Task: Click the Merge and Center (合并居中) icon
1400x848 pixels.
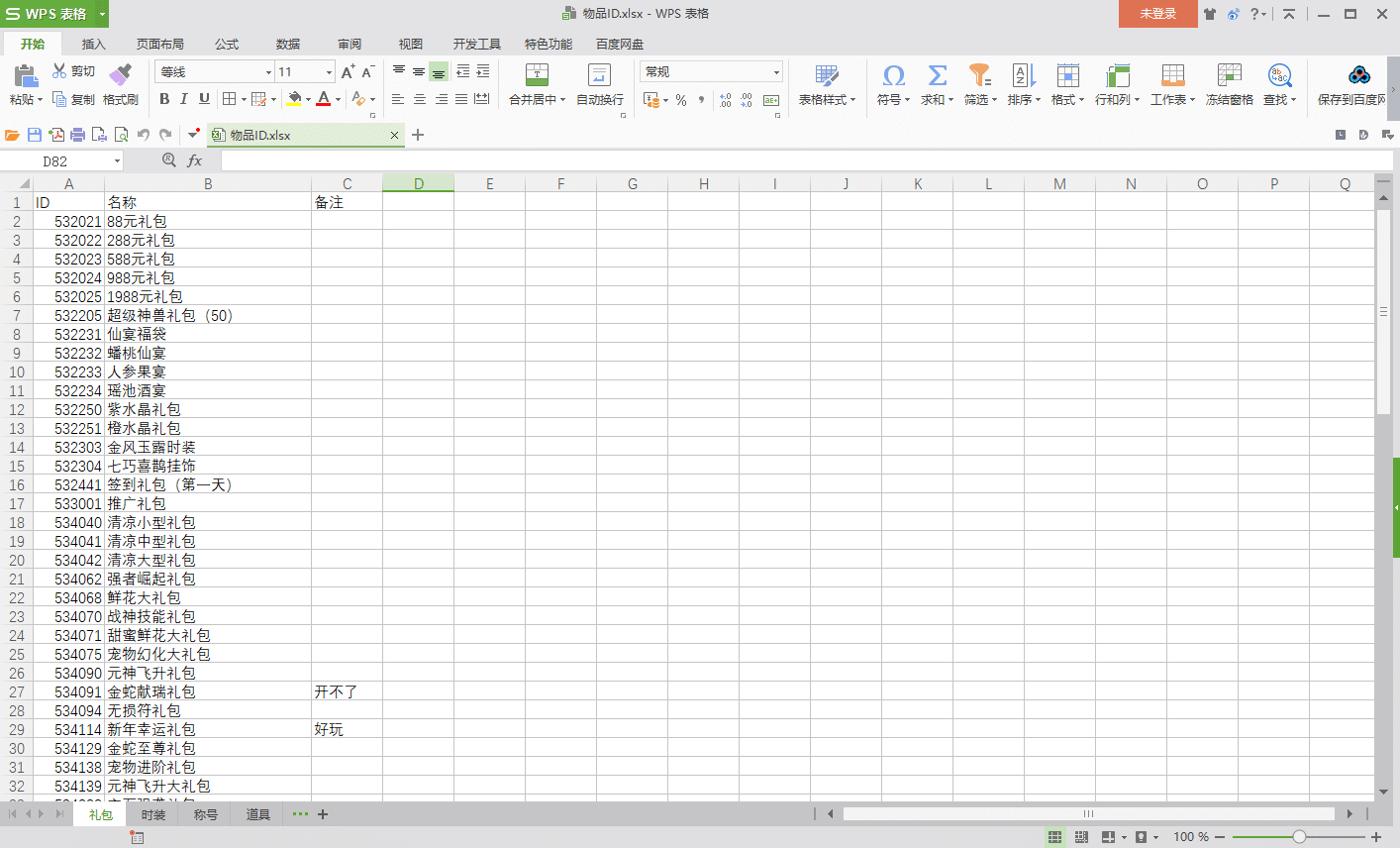Action: (x=537, y=75)
